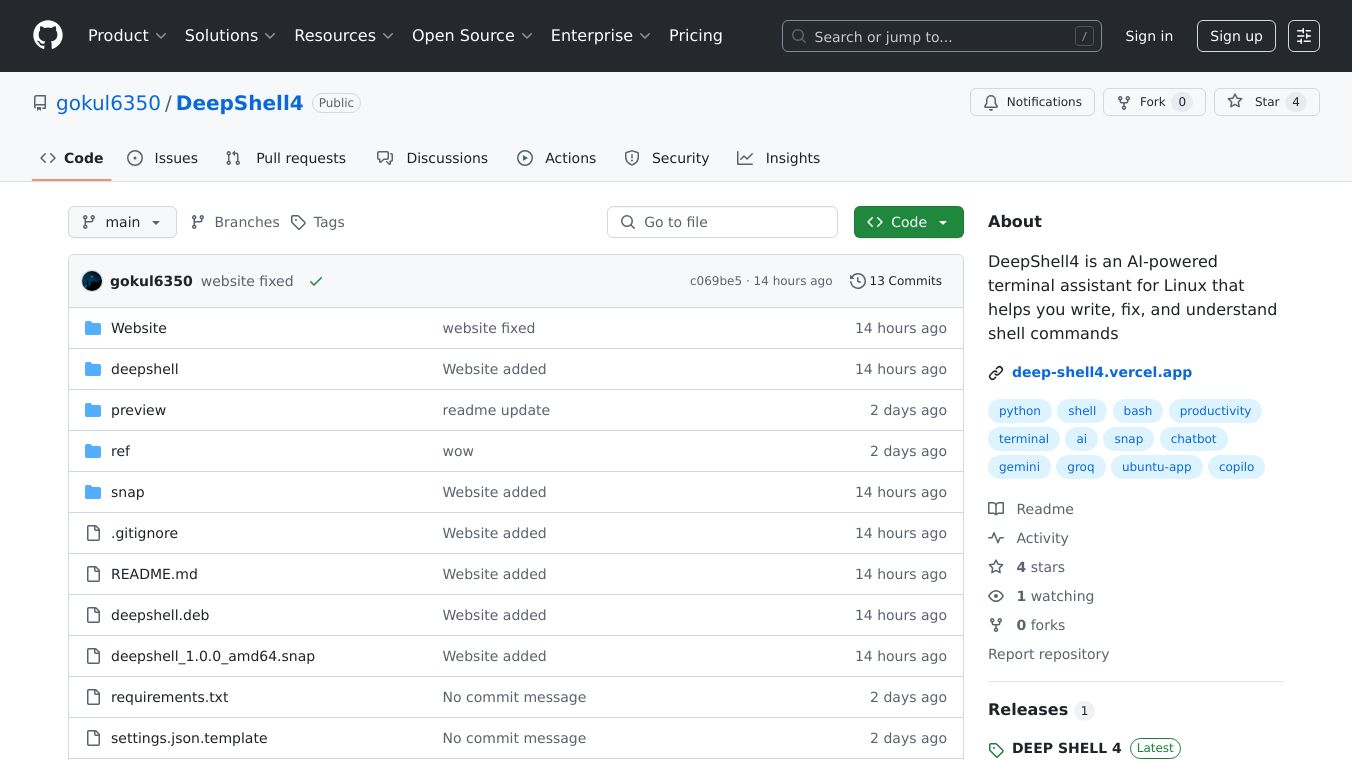Open the 13 Commits history
This screenshot has height=760, width=1352.
[x=895, y=281]
